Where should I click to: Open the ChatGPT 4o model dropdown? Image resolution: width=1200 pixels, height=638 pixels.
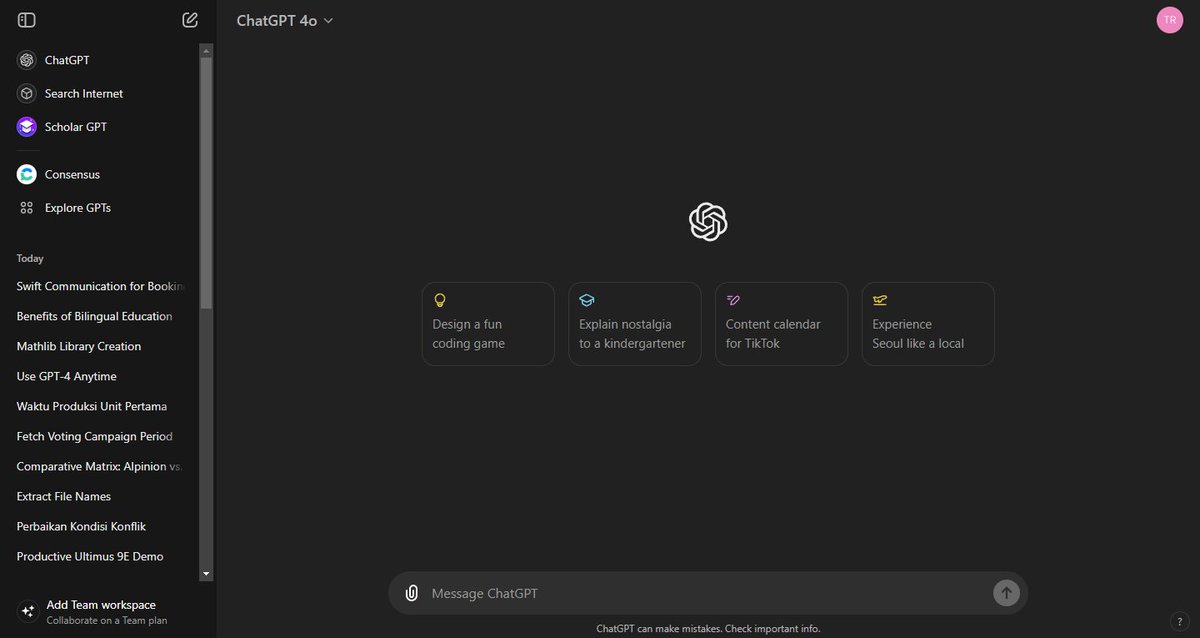coord(285,20)
